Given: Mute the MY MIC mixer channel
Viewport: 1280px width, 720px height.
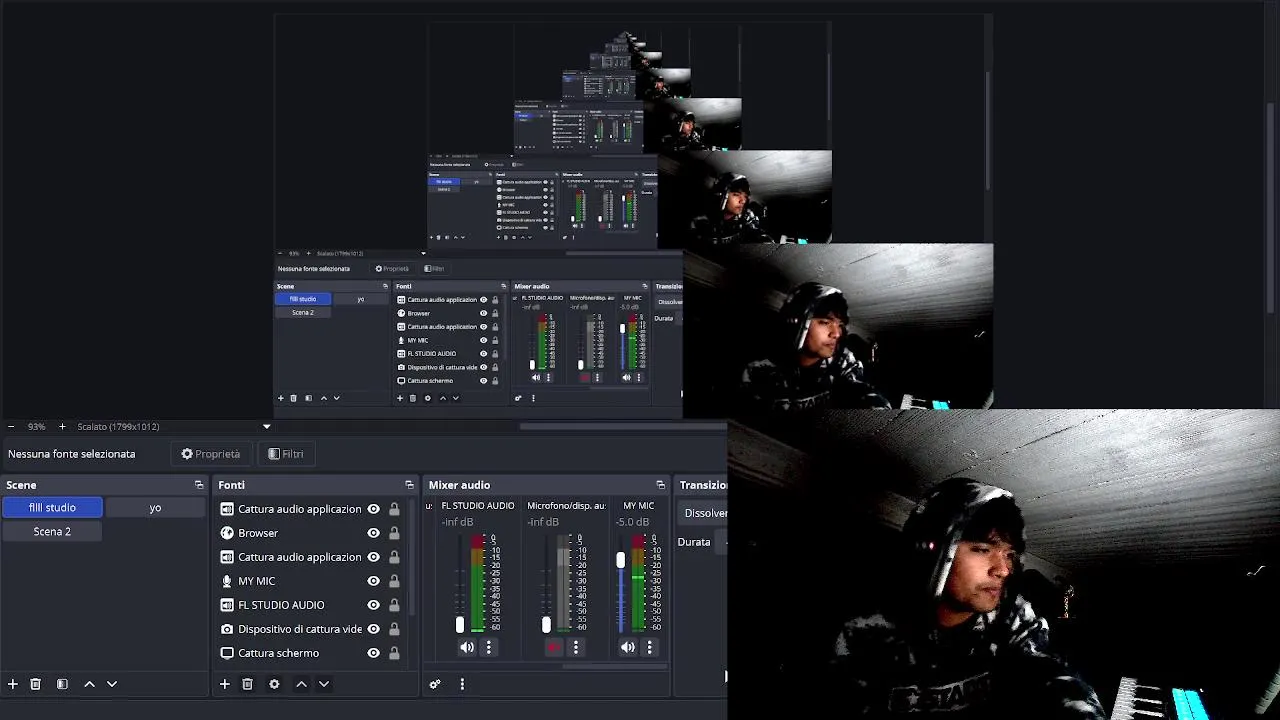Looking at the screenshot, I should [x=628, y=648].
